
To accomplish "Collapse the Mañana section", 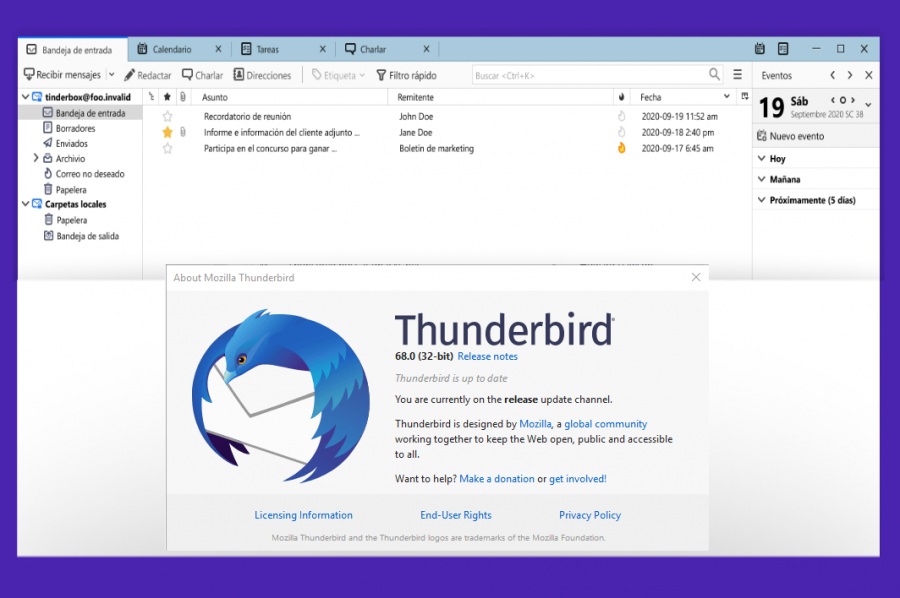I will point(762,179).
